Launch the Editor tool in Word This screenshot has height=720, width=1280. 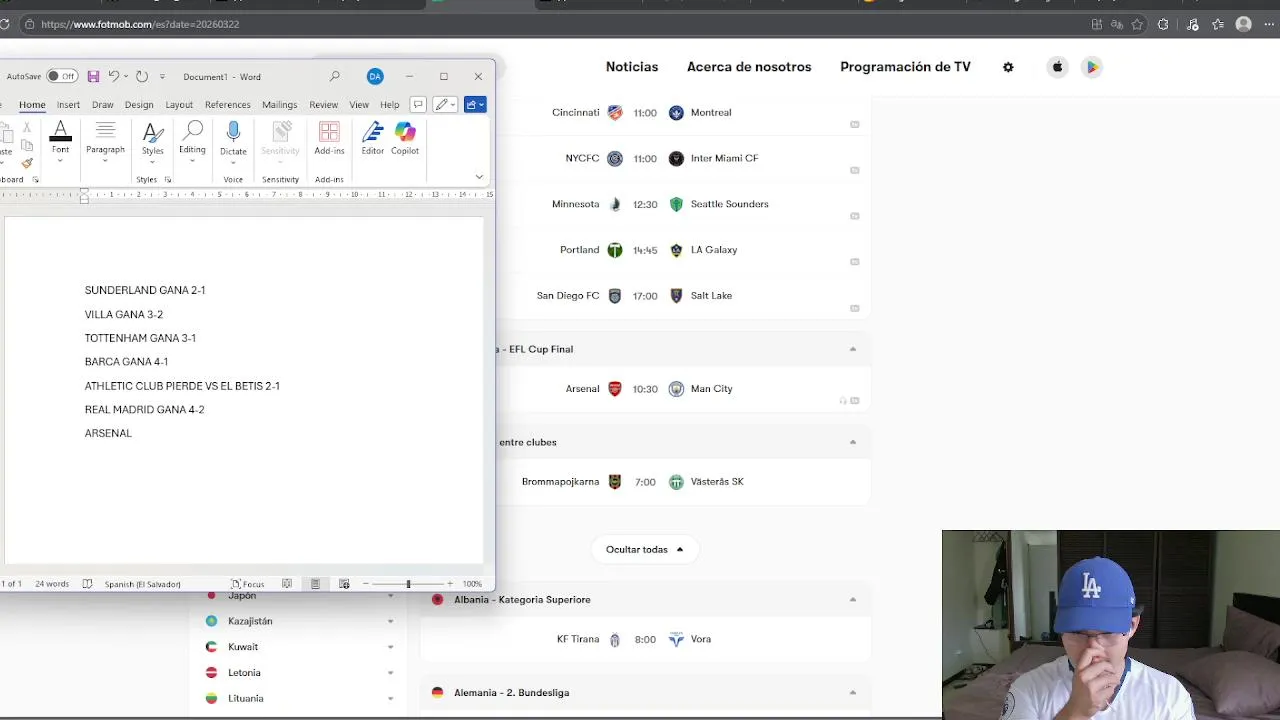372,139
